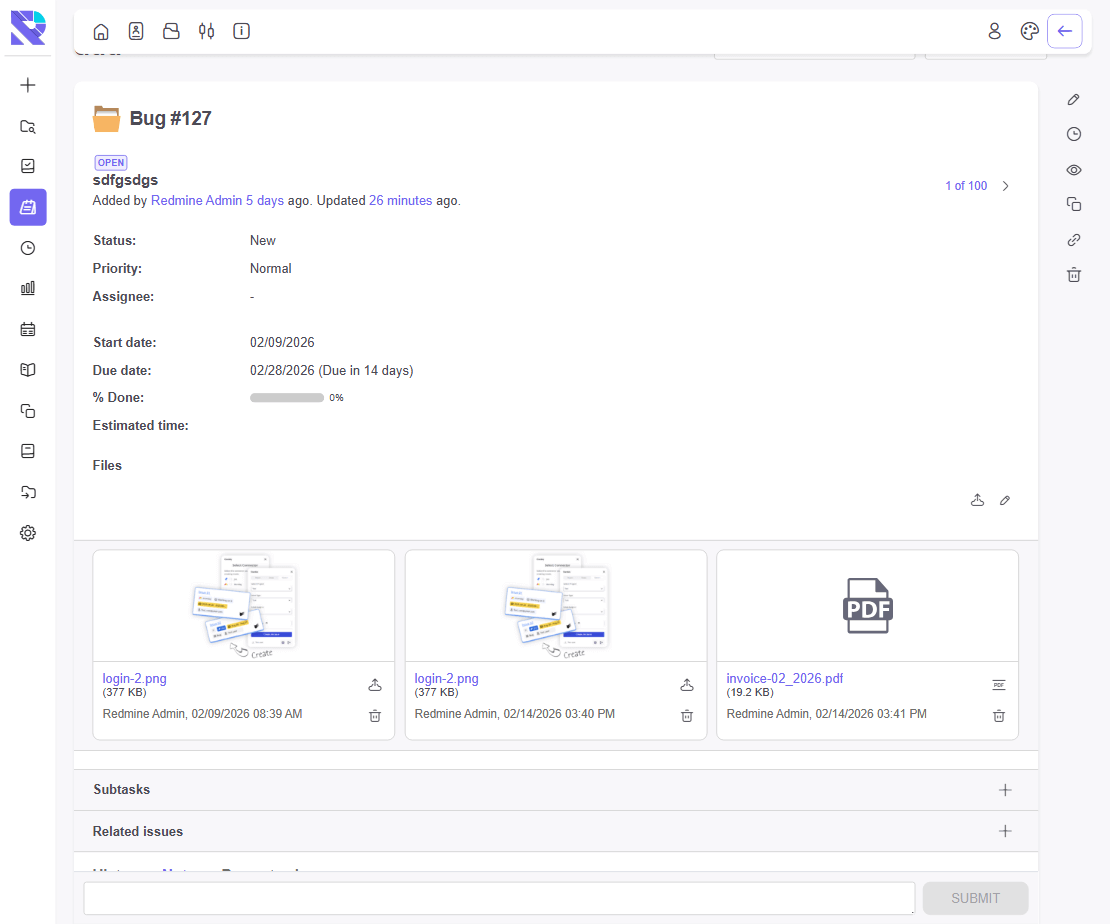Image resolution: width=1110 pixels, height=924 pixels.
Task: Click the clock log time icon in right toolbar
Action: (1073, 134)
